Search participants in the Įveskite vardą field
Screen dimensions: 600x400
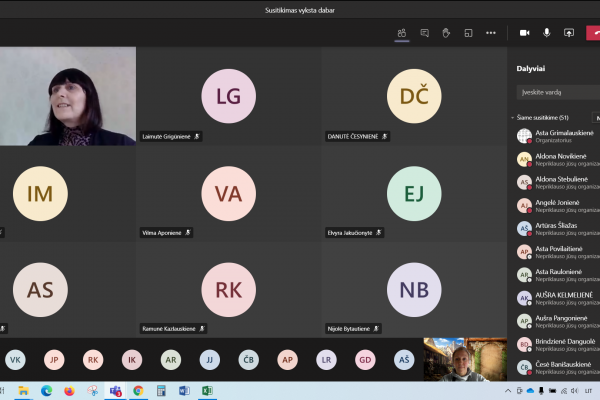(558, 92)
